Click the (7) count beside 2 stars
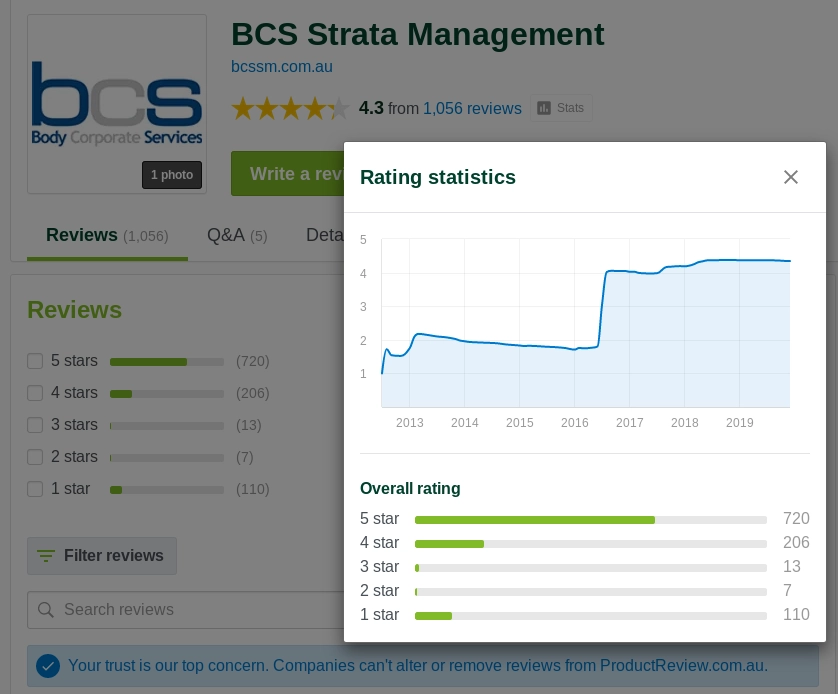The height and width of the screenshot is (694, 838). click(245, 457)
